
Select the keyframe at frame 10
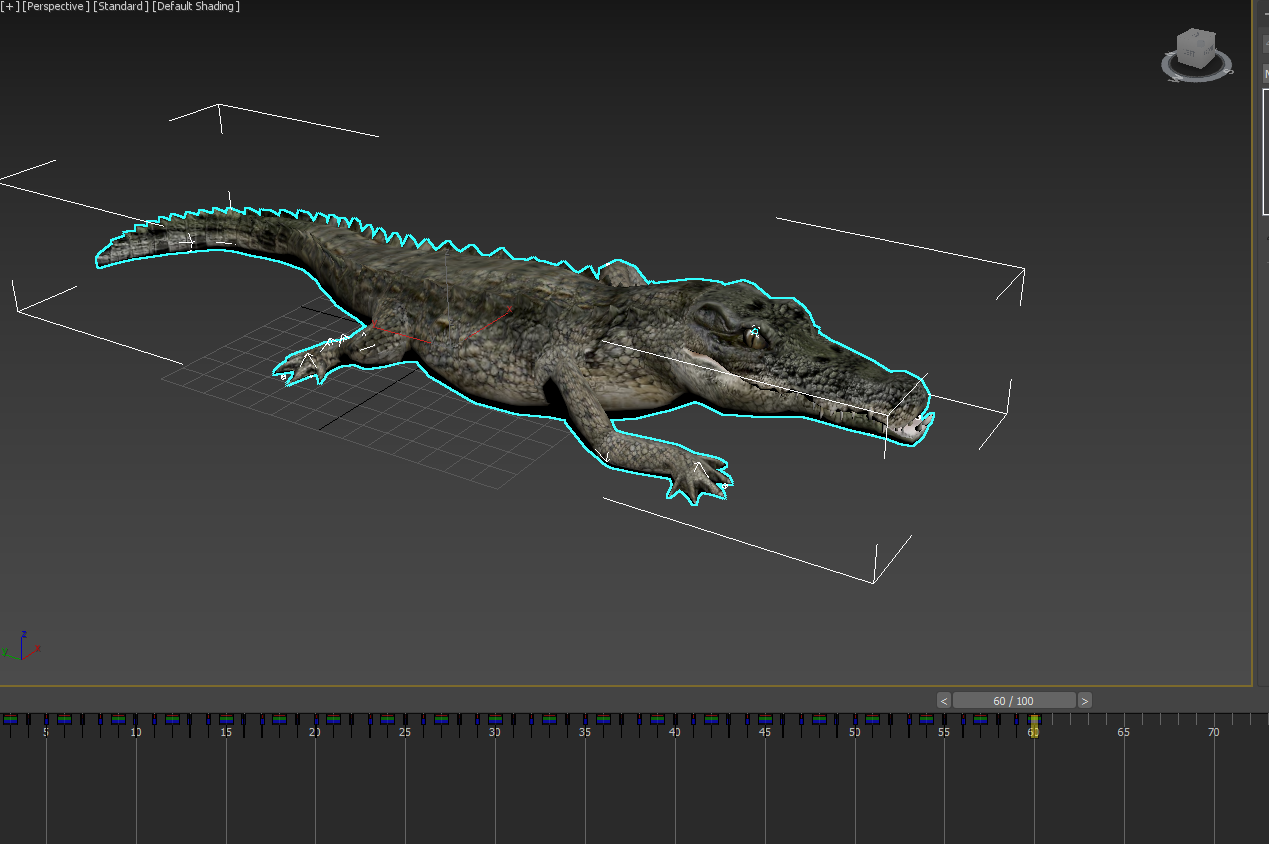coord(136,719)
